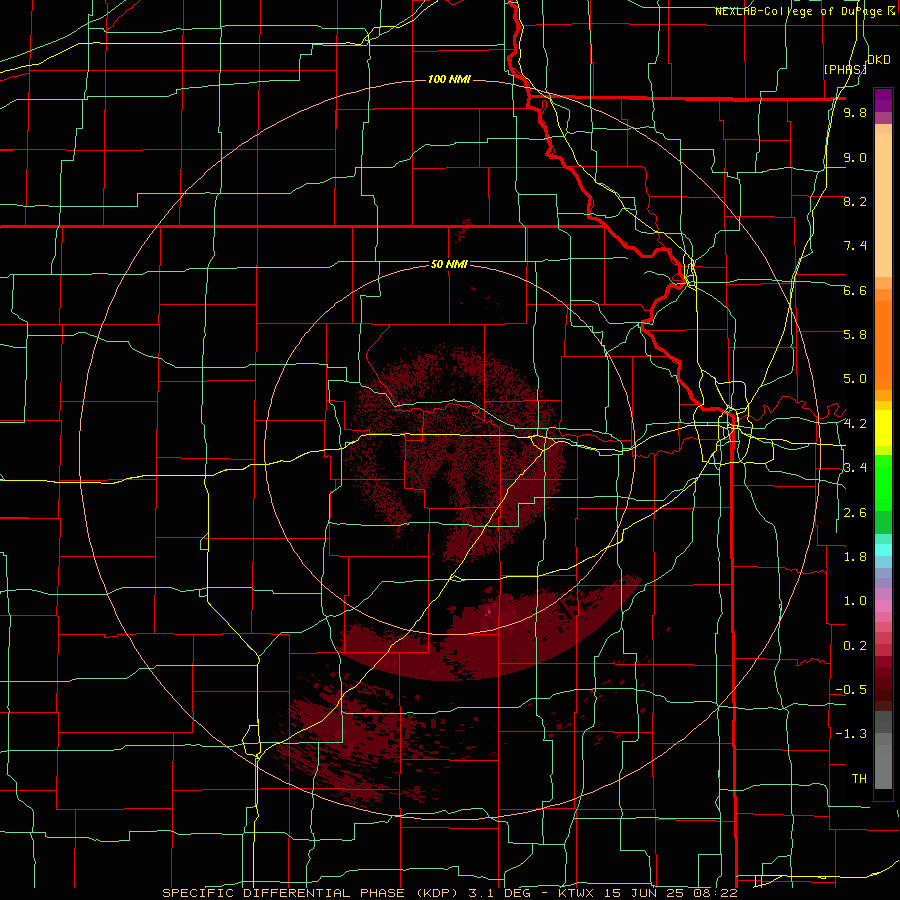Click the 8.2 value on the color scale
Screen dimensions: 900x900
click(x=855, y=202)
